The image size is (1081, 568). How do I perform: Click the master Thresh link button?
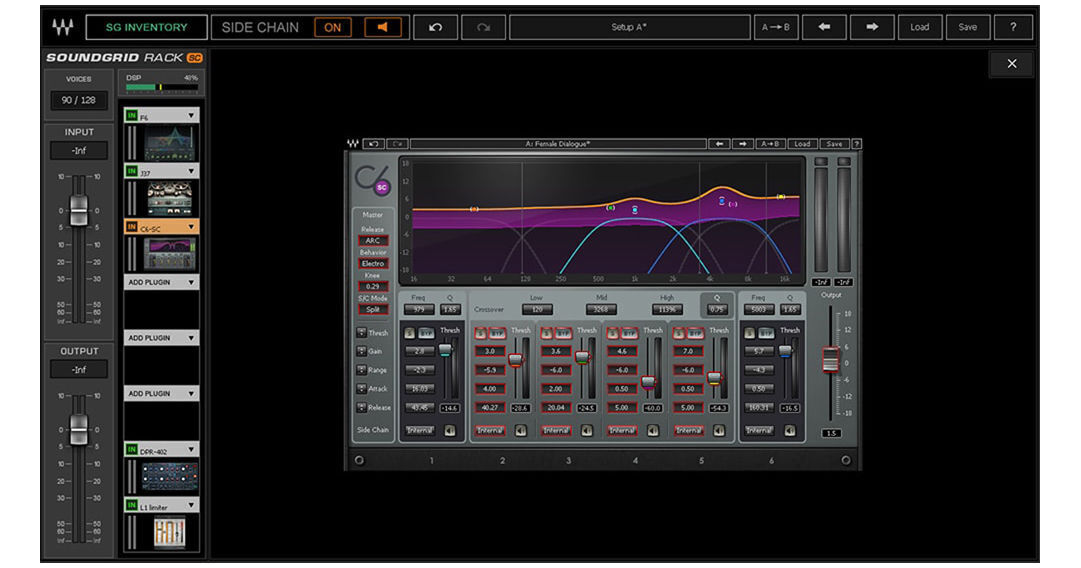(361, 333)
